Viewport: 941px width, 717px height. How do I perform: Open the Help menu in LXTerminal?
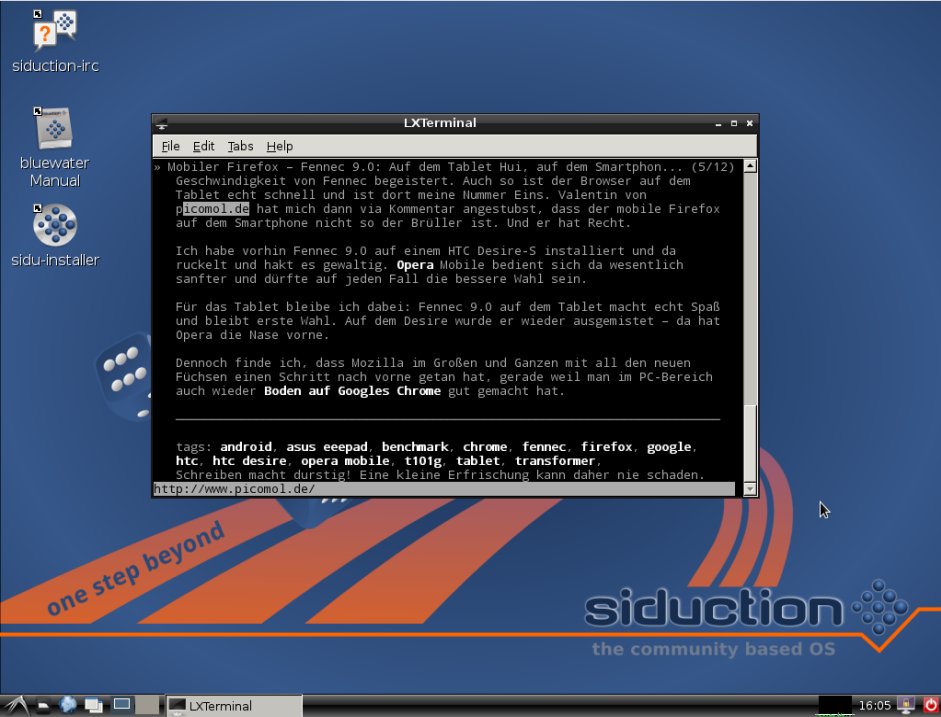coord(280,146)
